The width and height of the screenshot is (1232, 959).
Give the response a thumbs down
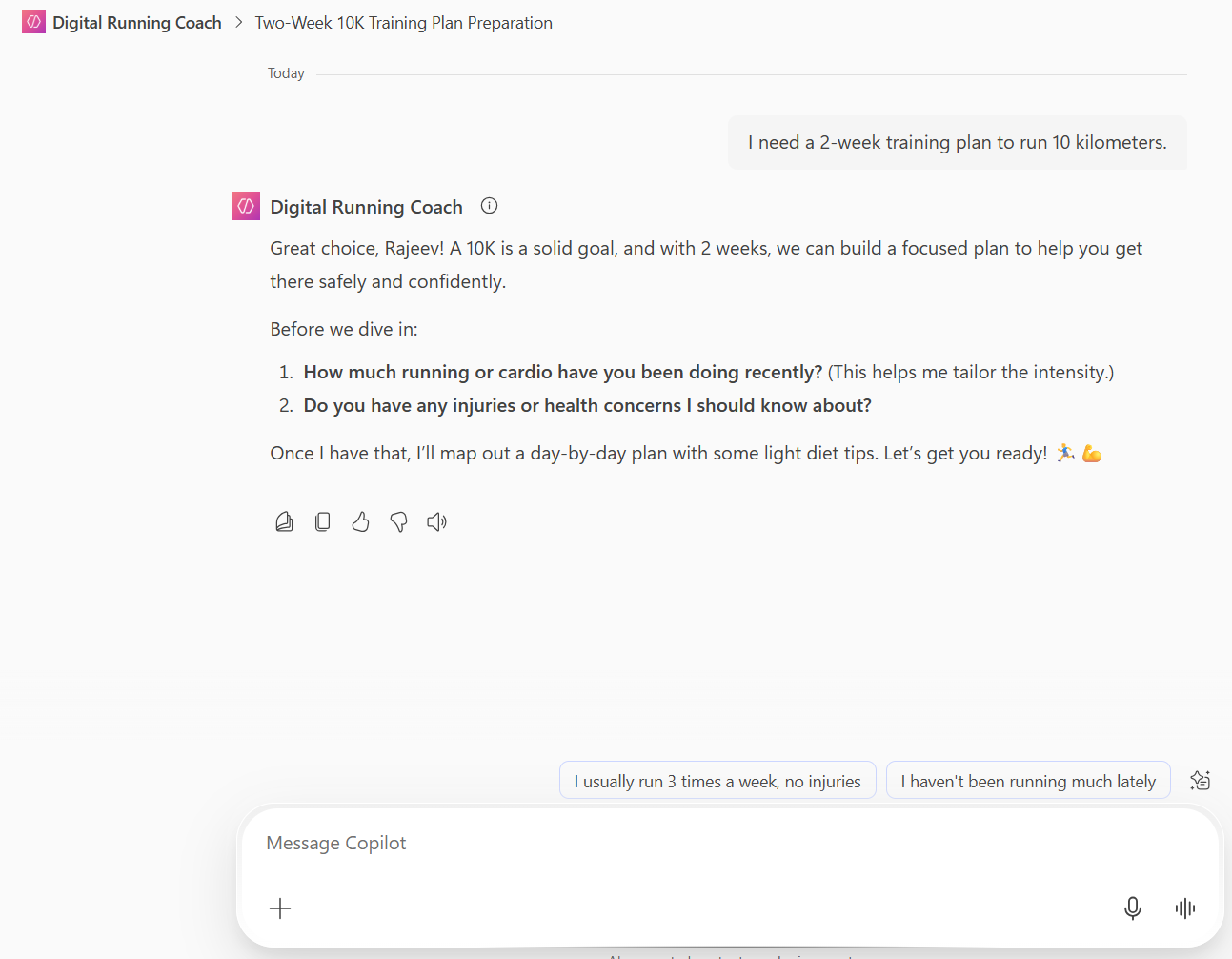pos(398,521)
